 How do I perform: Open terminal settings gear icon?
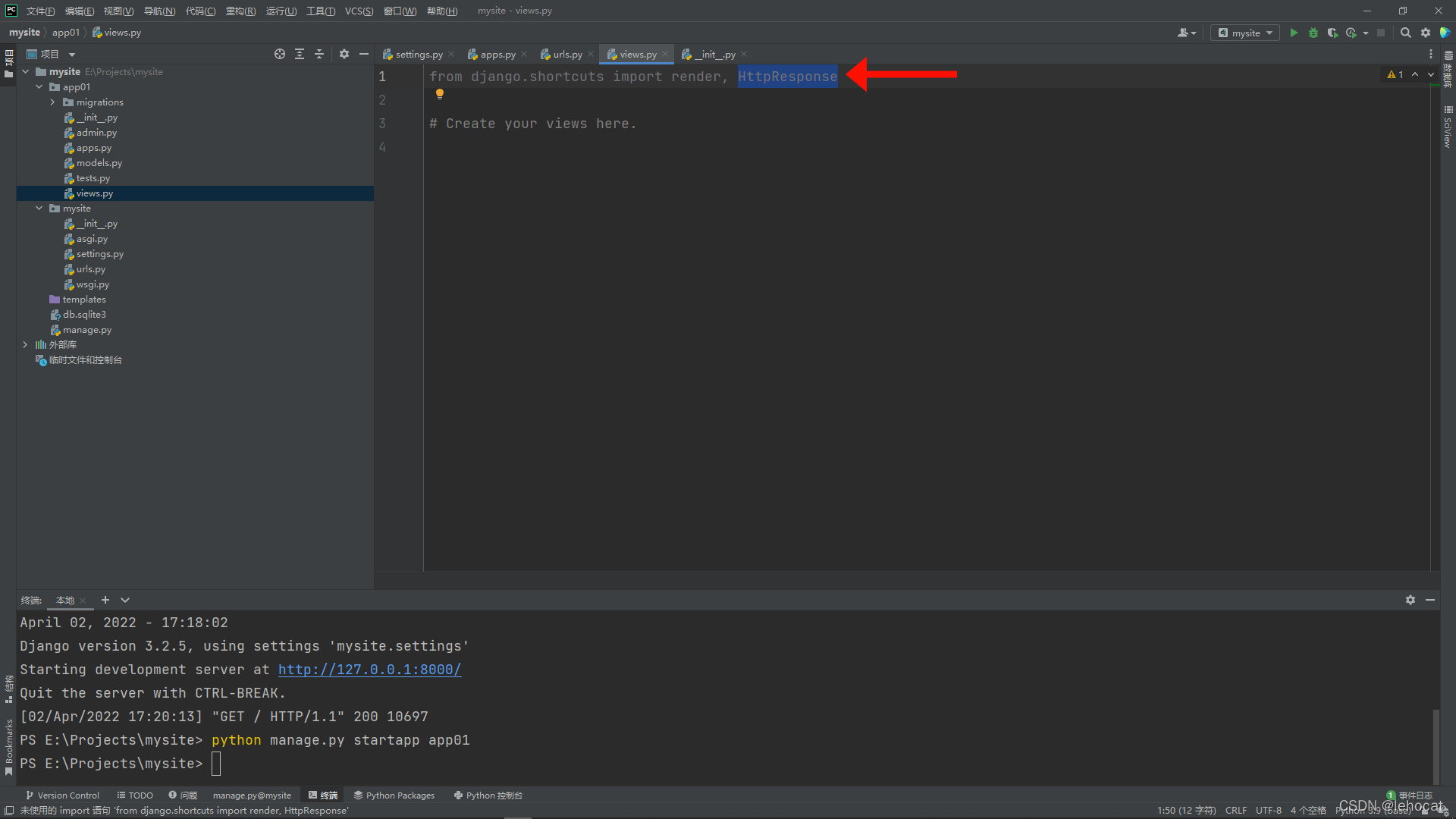point(1410,600)
